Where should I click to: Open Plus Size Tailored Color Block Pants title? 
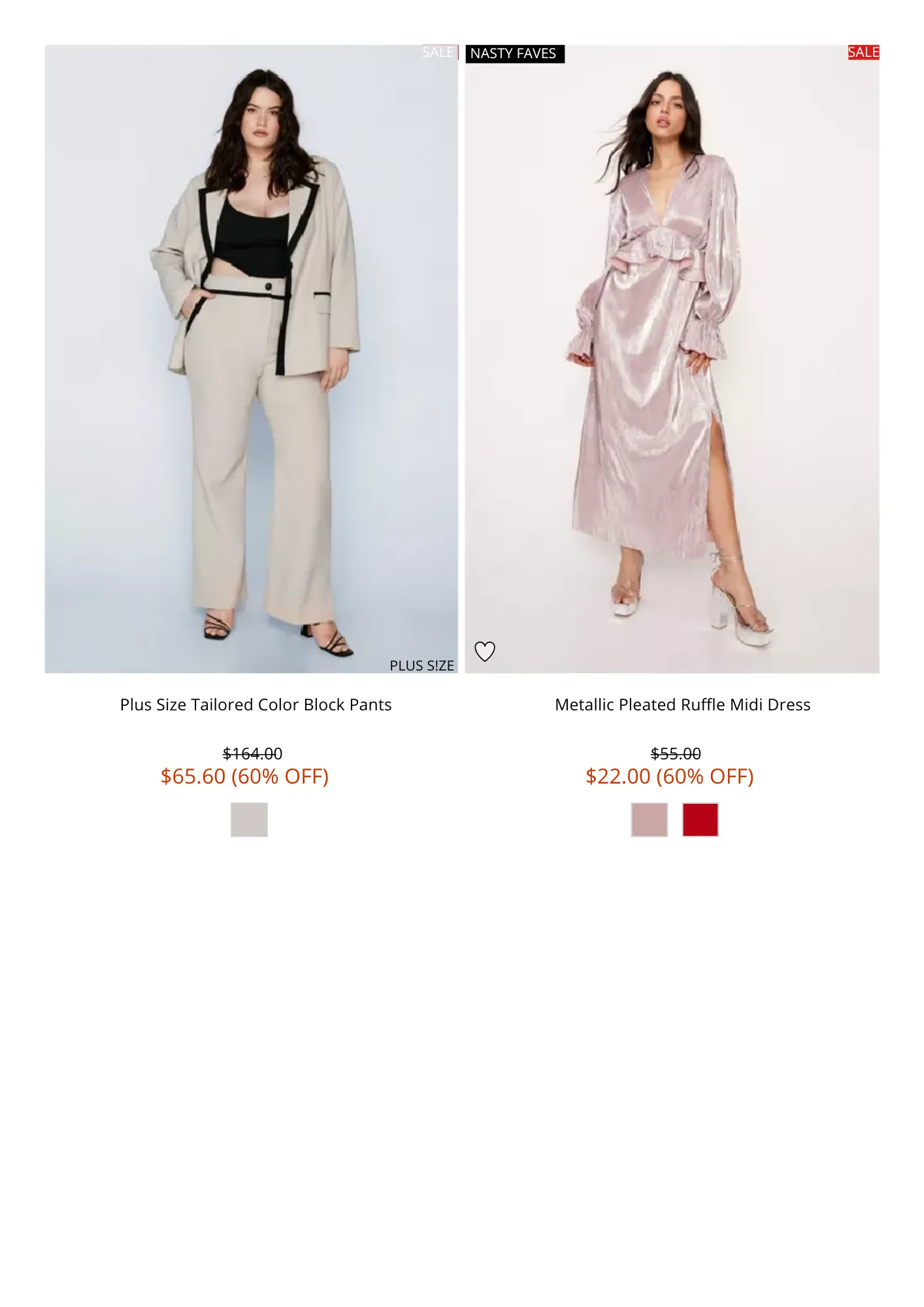[x=256, y=704]
